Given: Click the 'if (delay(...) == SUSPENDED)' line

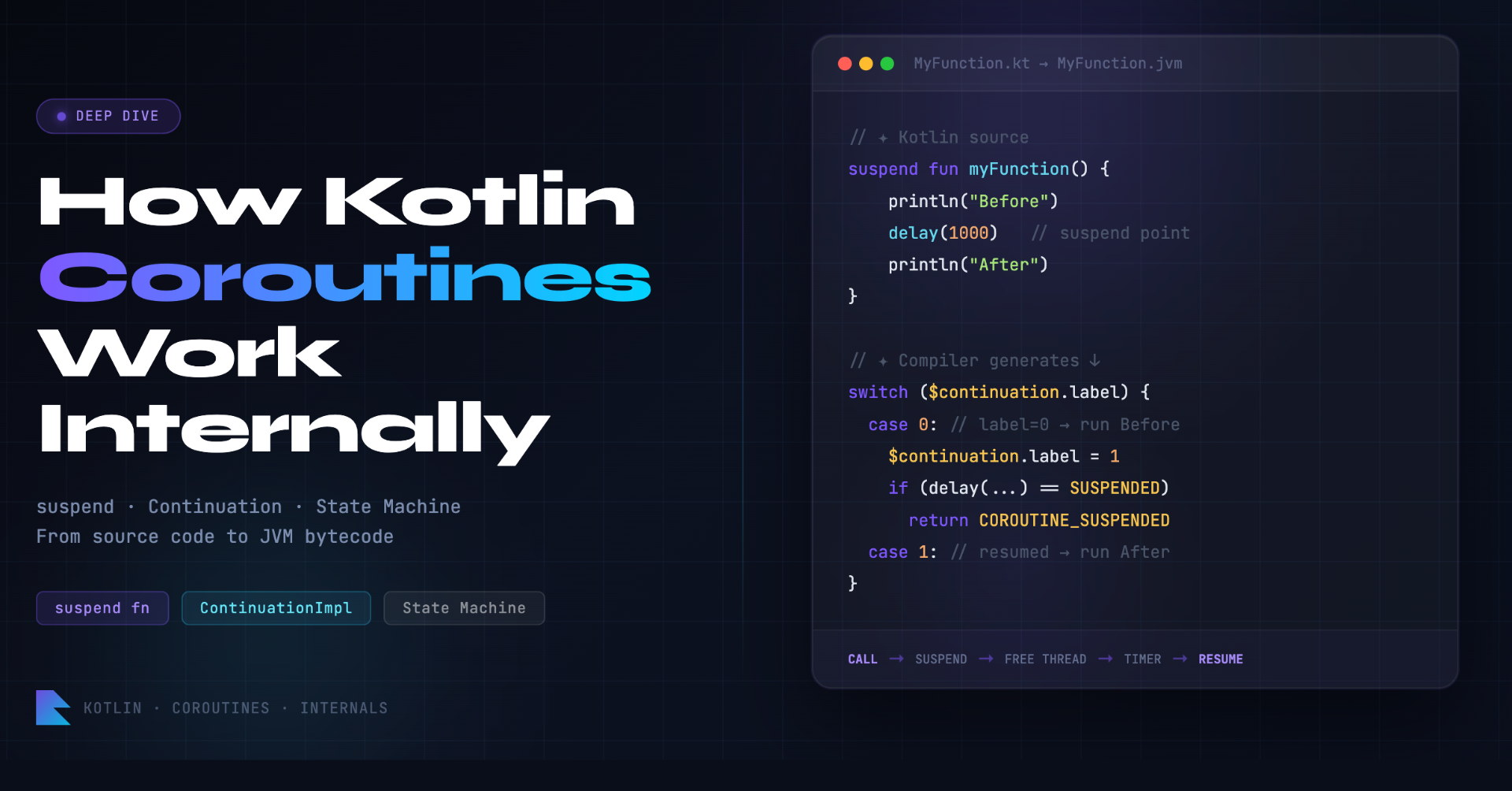Looking at the screenshot, I should [x=1028, y=488].
